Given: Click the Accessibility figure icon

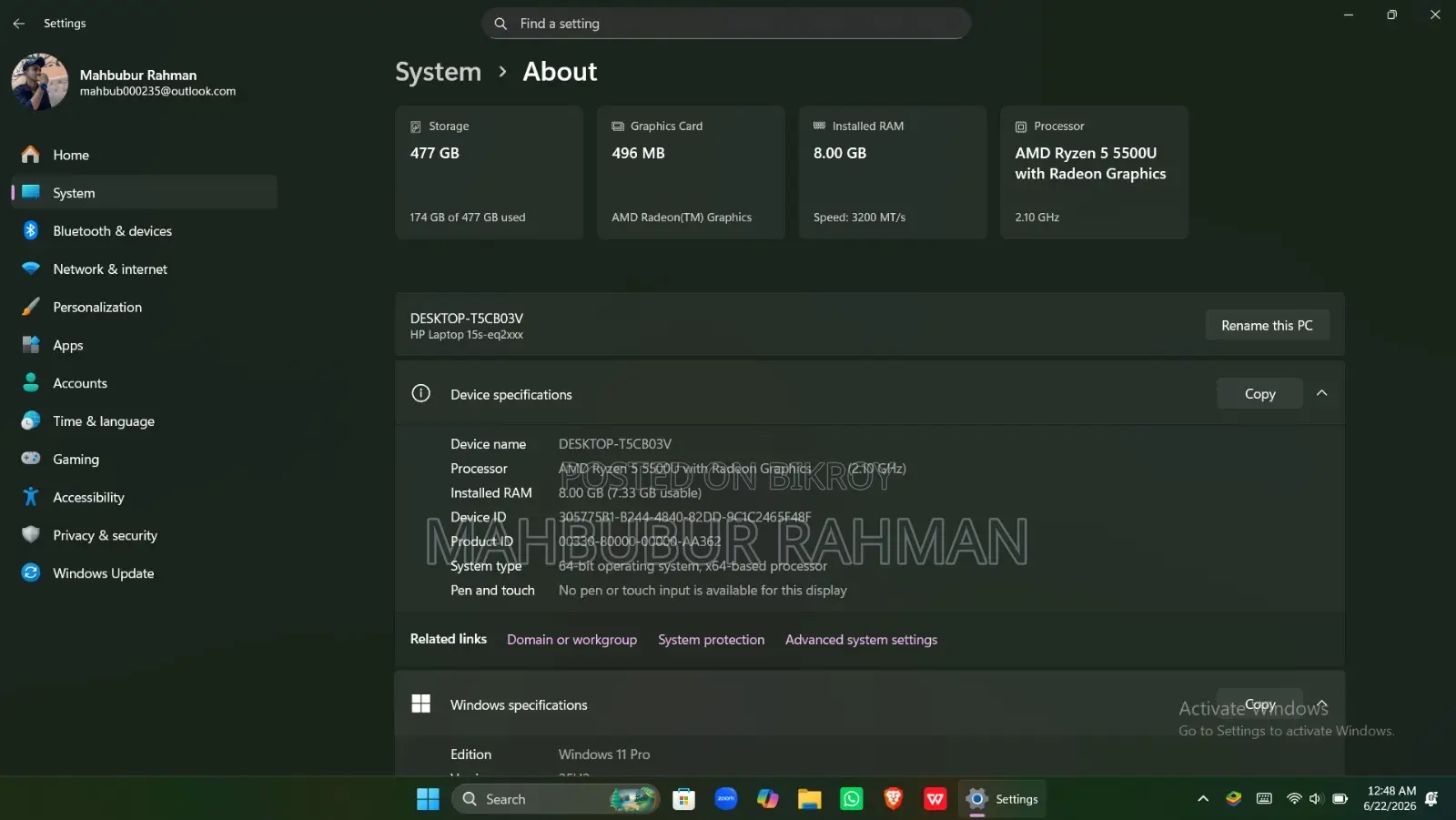Looking at the screenshot, I should pos(31,497).
